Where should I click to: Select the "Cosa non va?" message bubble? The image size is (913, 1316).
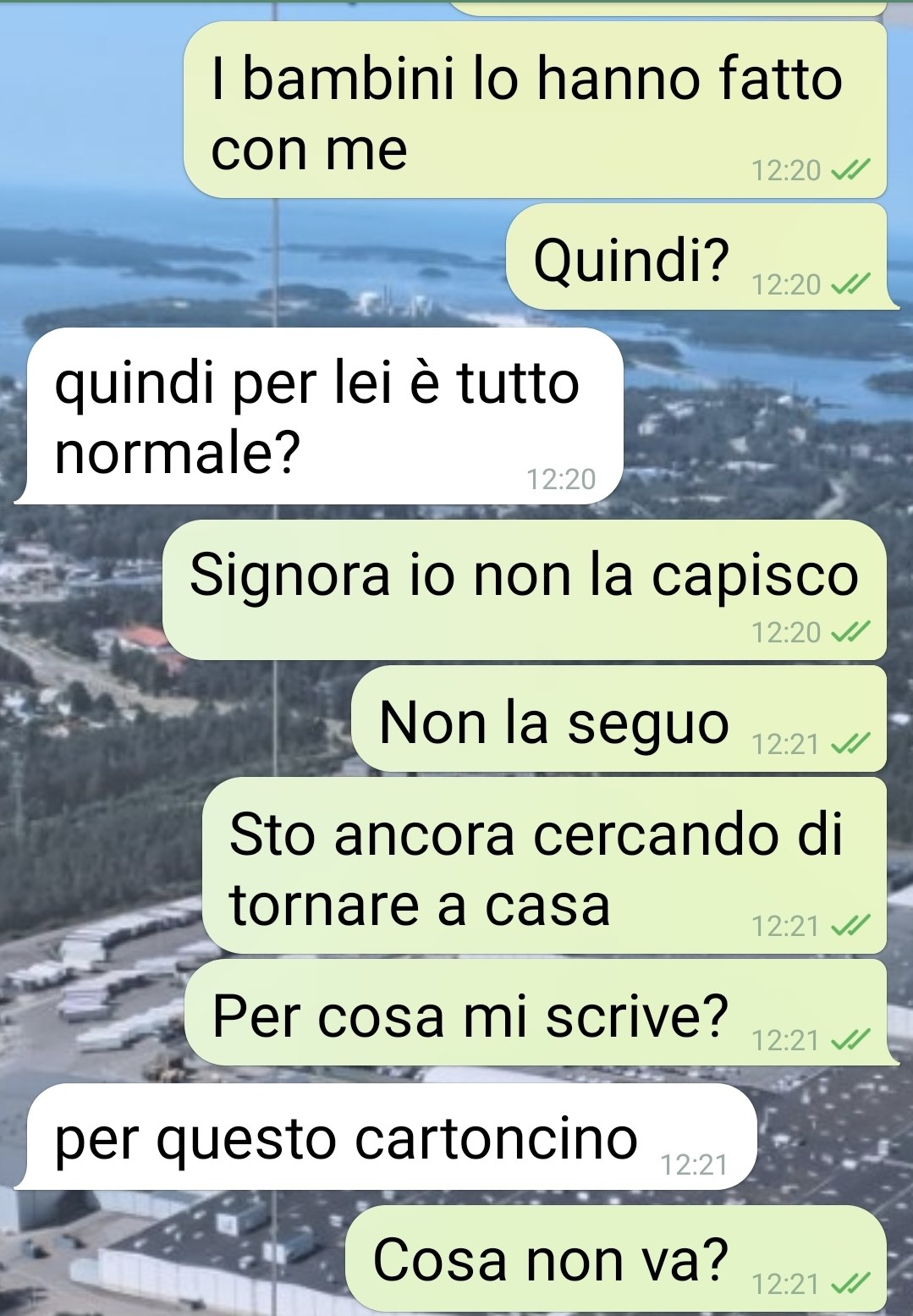(x=616, y=1258)
